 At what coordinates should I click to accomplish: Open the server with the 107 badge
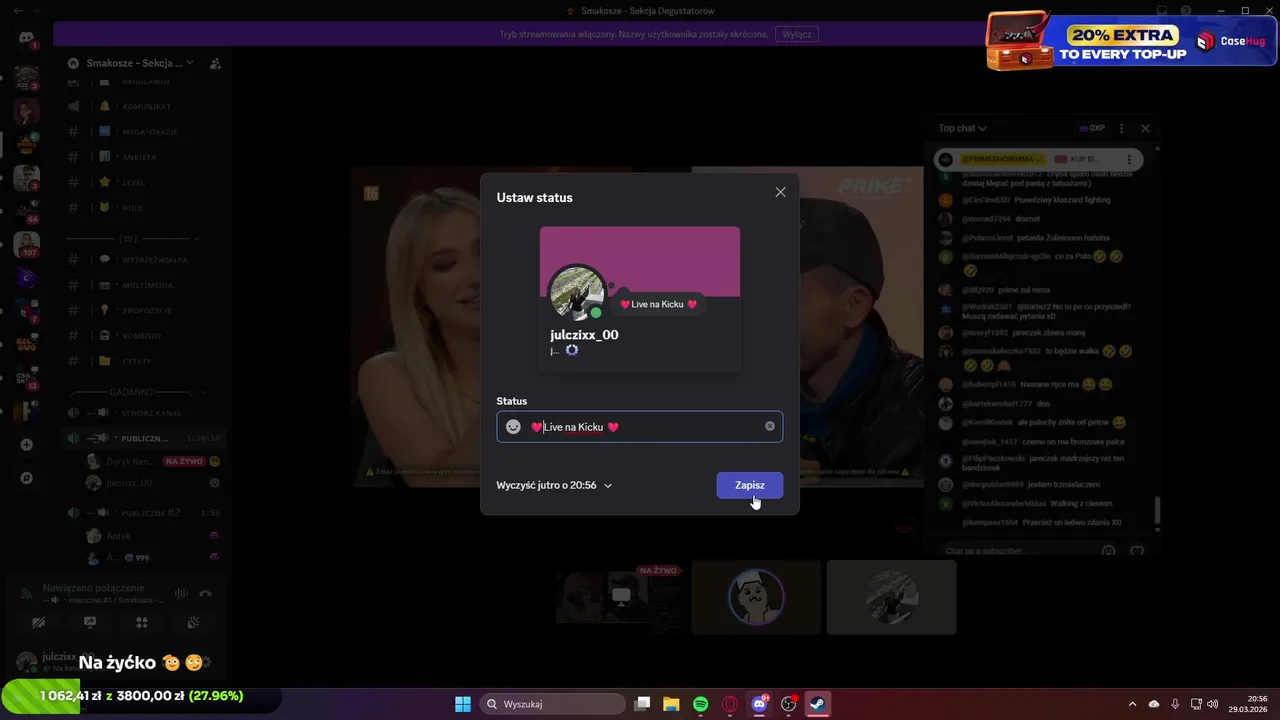(x=26, y=243)
